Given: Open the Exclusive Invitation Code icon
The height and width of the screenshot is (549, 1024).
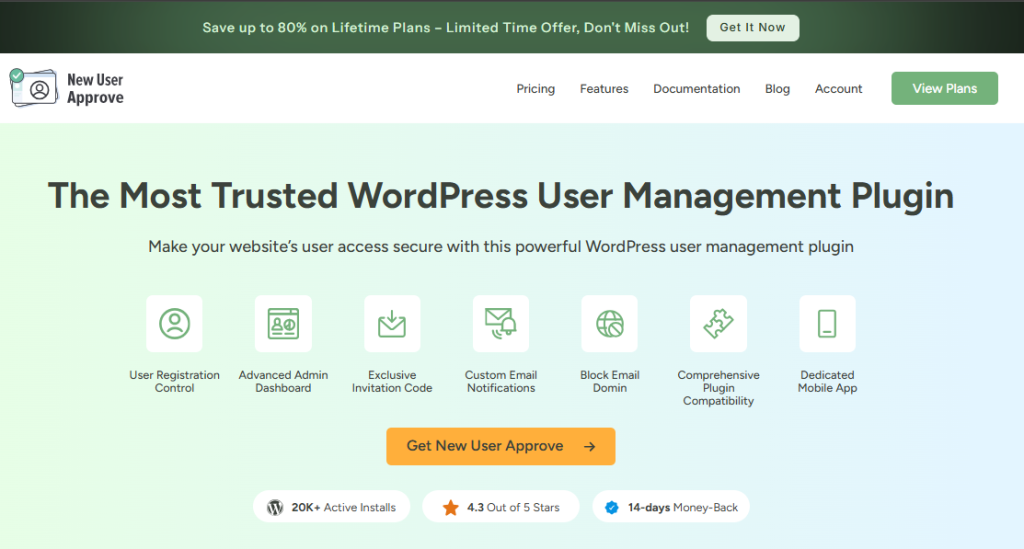Looking at the screenshot, I should tap(392, 324).
